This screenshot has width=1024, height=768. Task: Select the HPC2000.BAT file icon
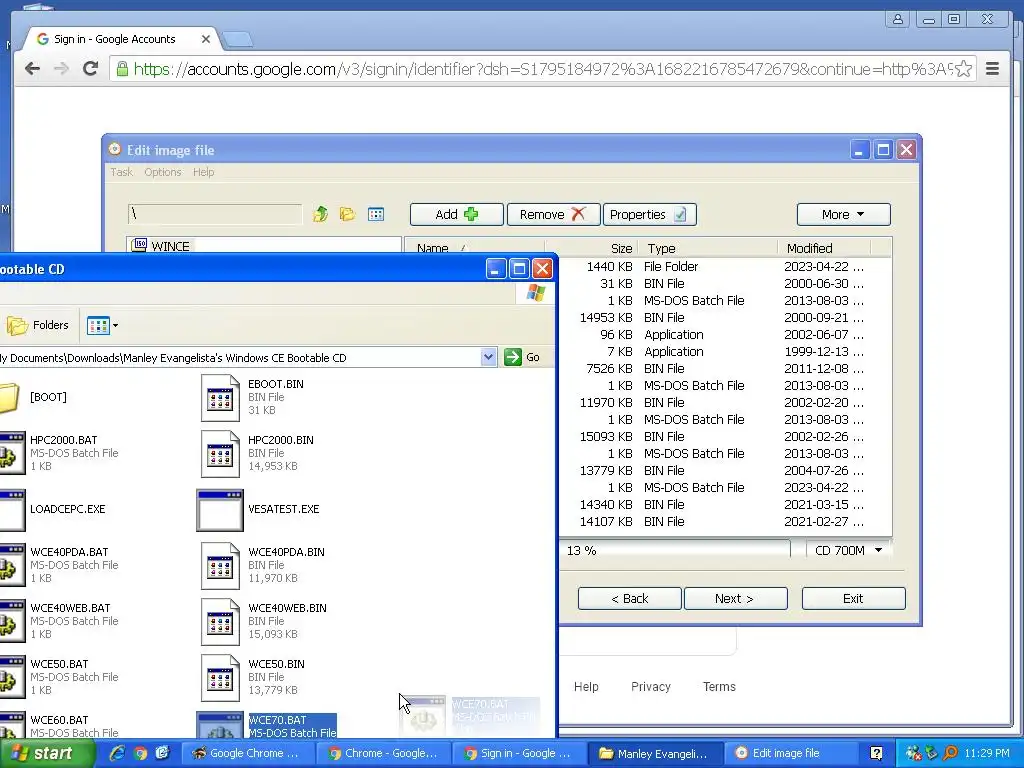[x=13, y=453]
